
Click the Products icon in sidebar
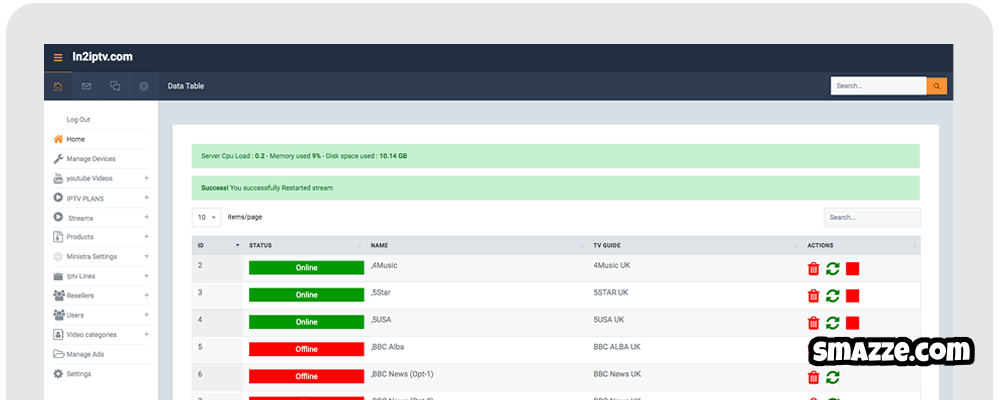(x=58, y=237)
